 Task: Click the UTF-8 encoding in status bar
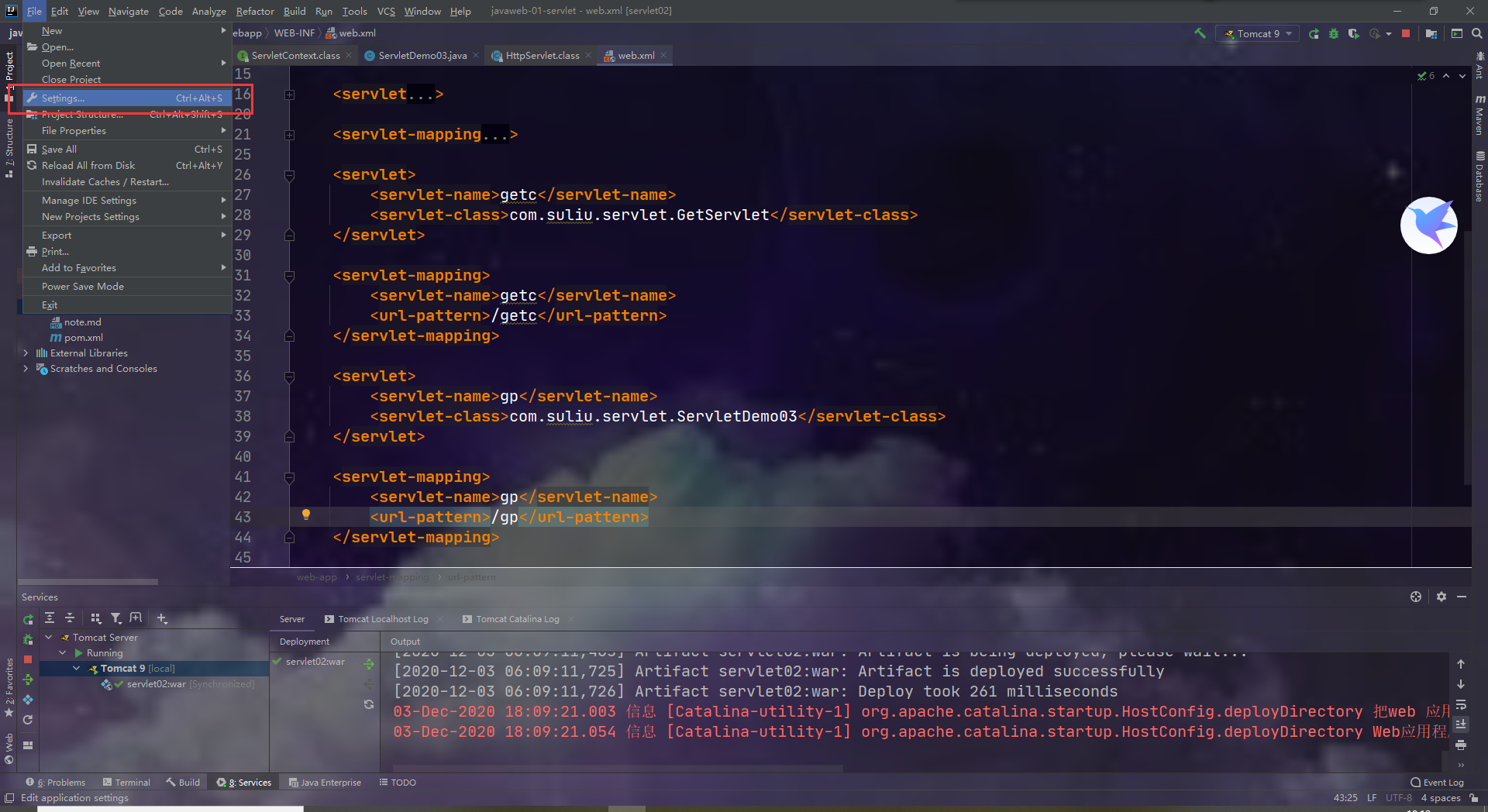point(1399,798)
